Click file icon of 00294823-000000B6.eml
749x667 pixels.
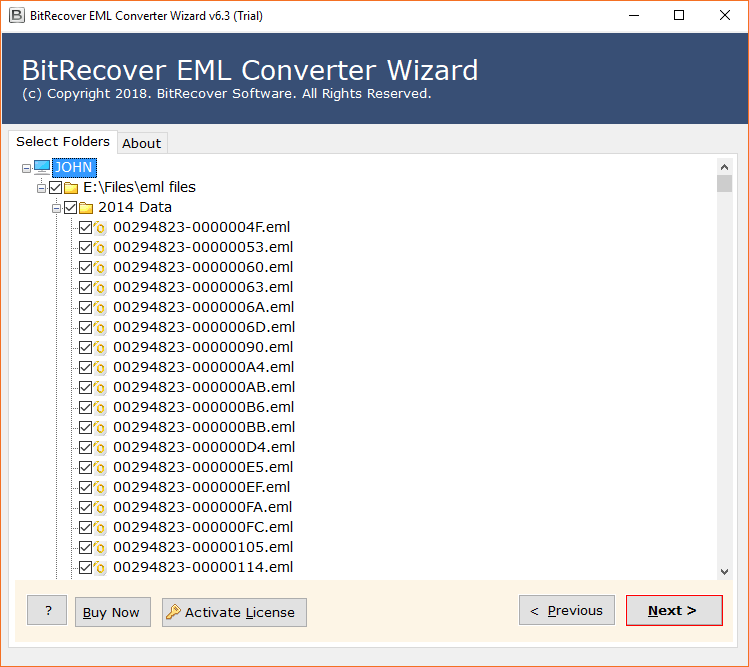[x=100, y=408]
